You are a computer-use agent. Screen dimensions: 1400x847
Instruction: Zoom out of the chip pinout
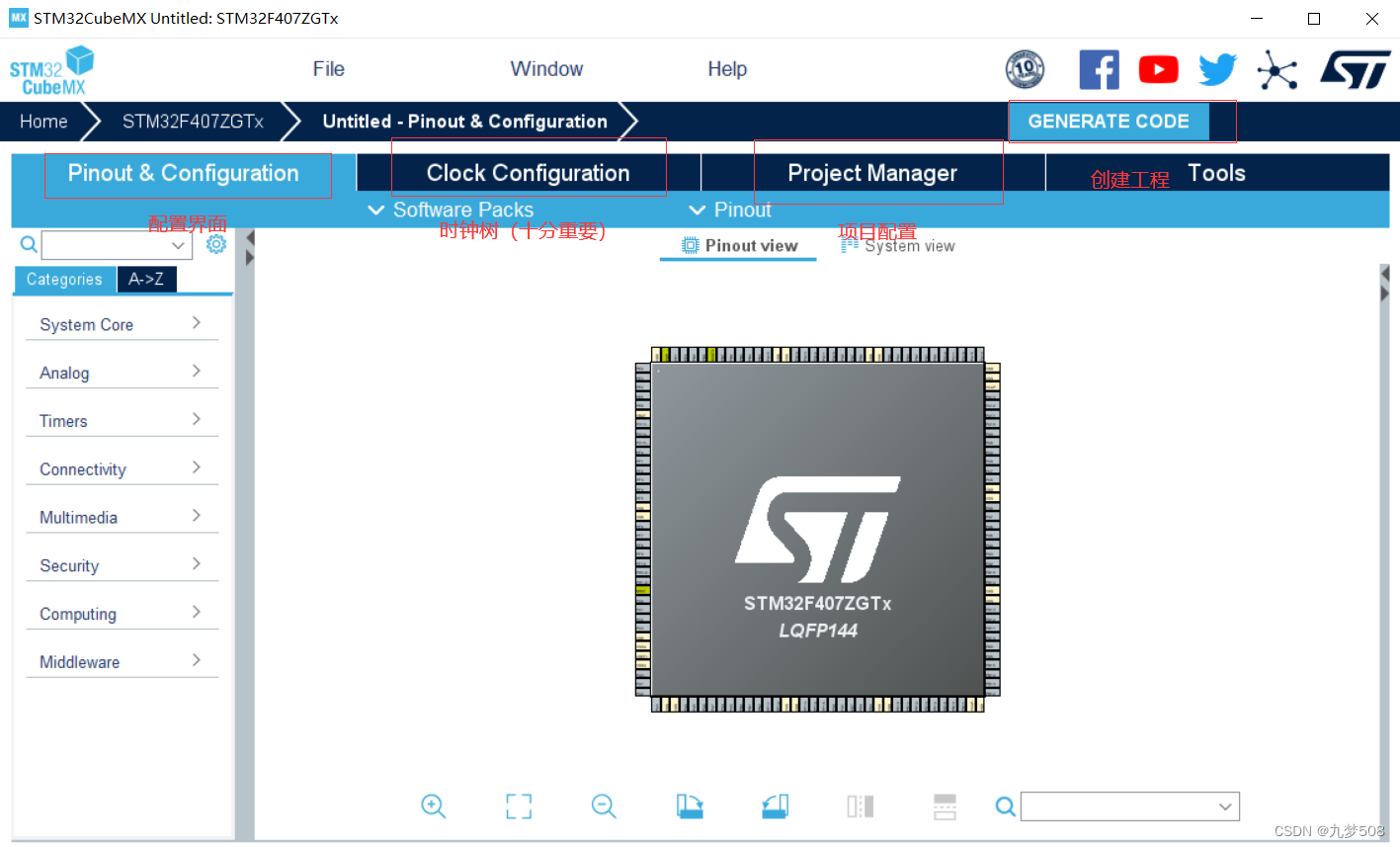pos(604,806)
